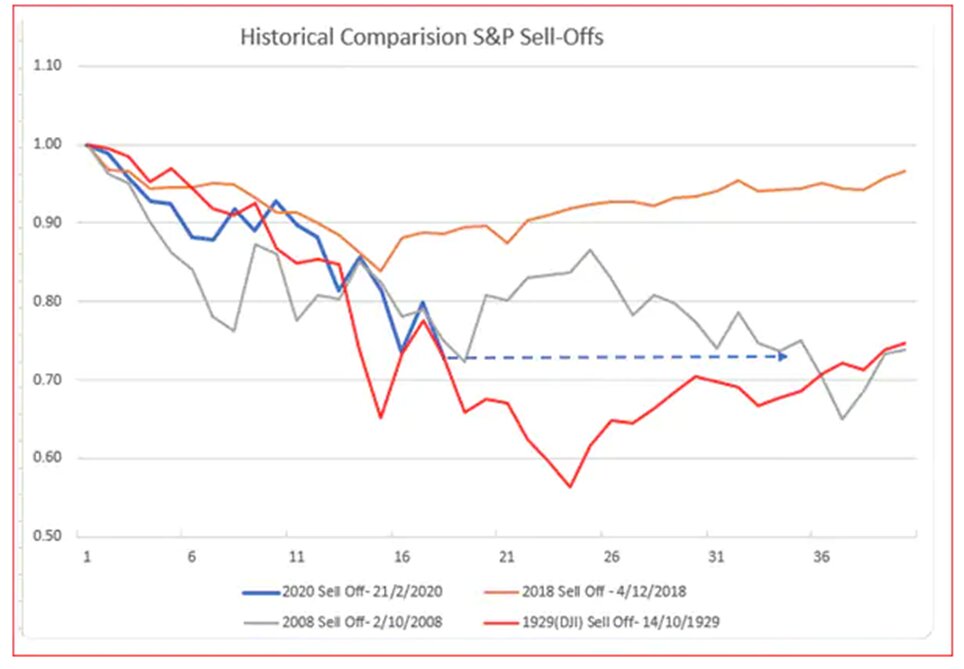Click the 1.00 y-axis label
964x669 pixels.
(x=47, y=144)
